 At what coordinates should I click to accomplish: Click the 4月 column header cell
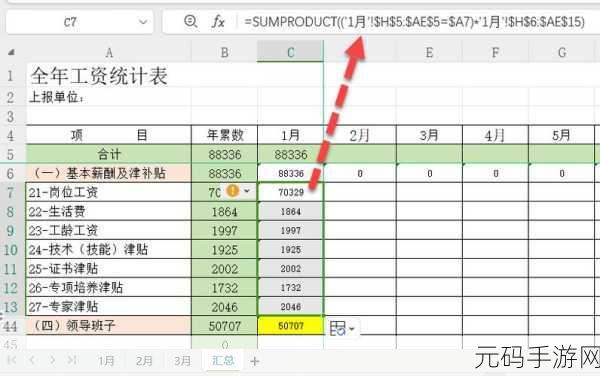pos(495,135)
